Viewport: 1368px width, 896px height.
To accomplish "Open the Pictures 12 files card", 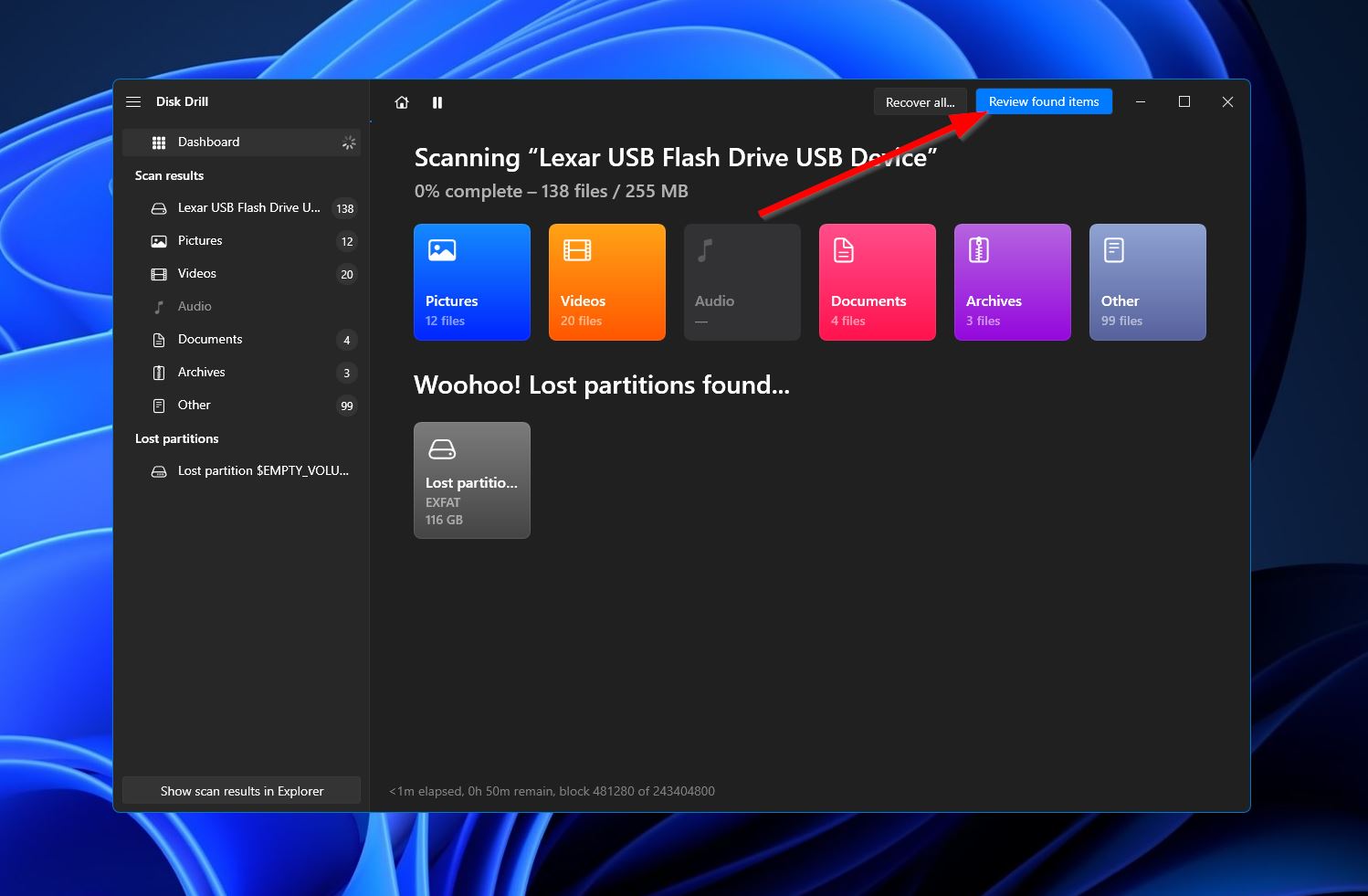I will (472, 282).
